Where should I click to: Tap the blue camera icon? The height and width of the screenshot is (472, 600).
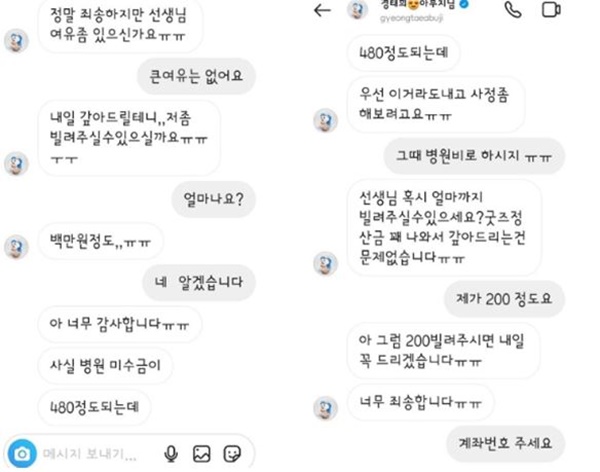22,454
